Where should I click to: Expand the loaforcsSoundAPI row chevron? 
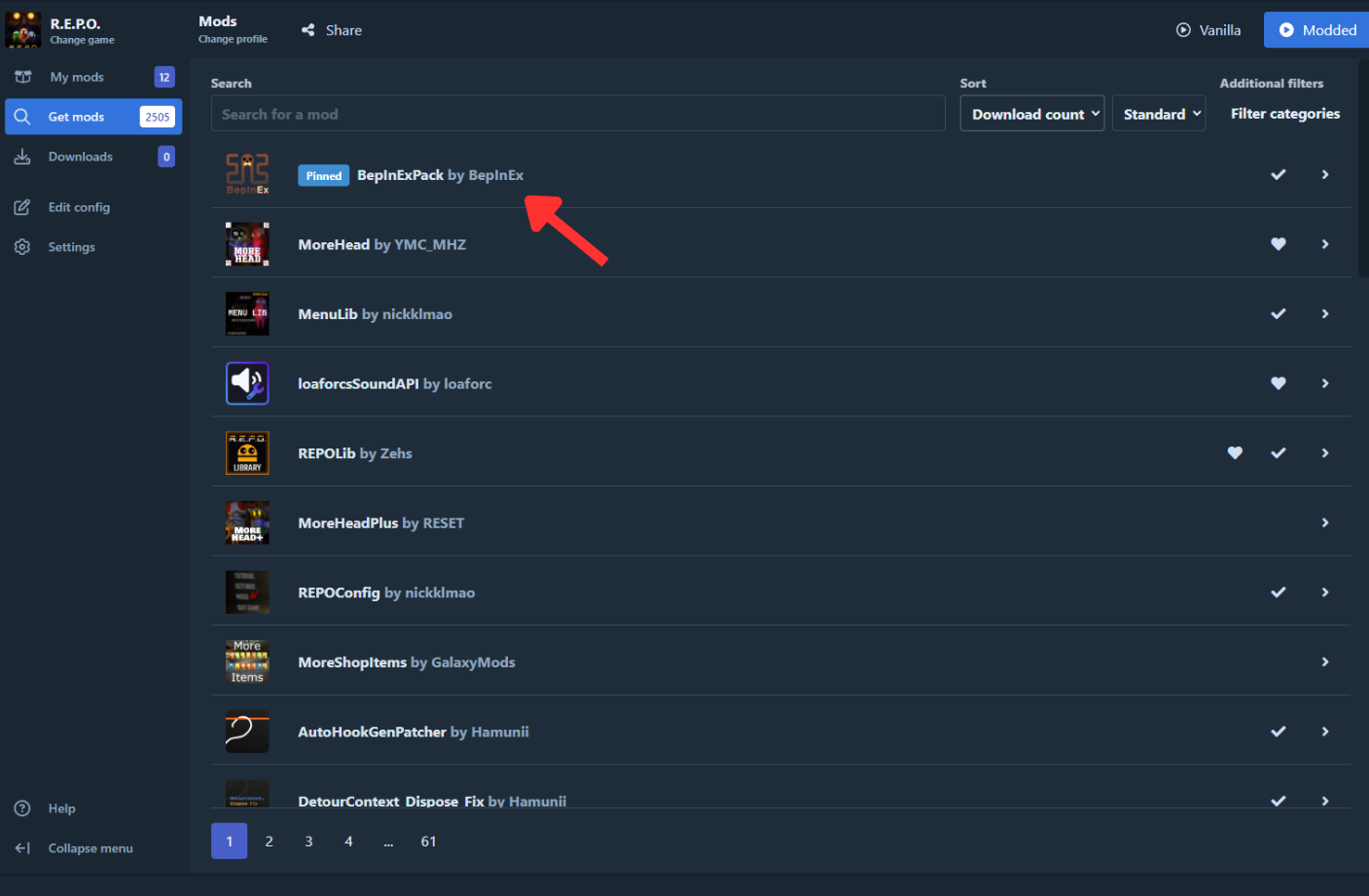[1325, 383]
